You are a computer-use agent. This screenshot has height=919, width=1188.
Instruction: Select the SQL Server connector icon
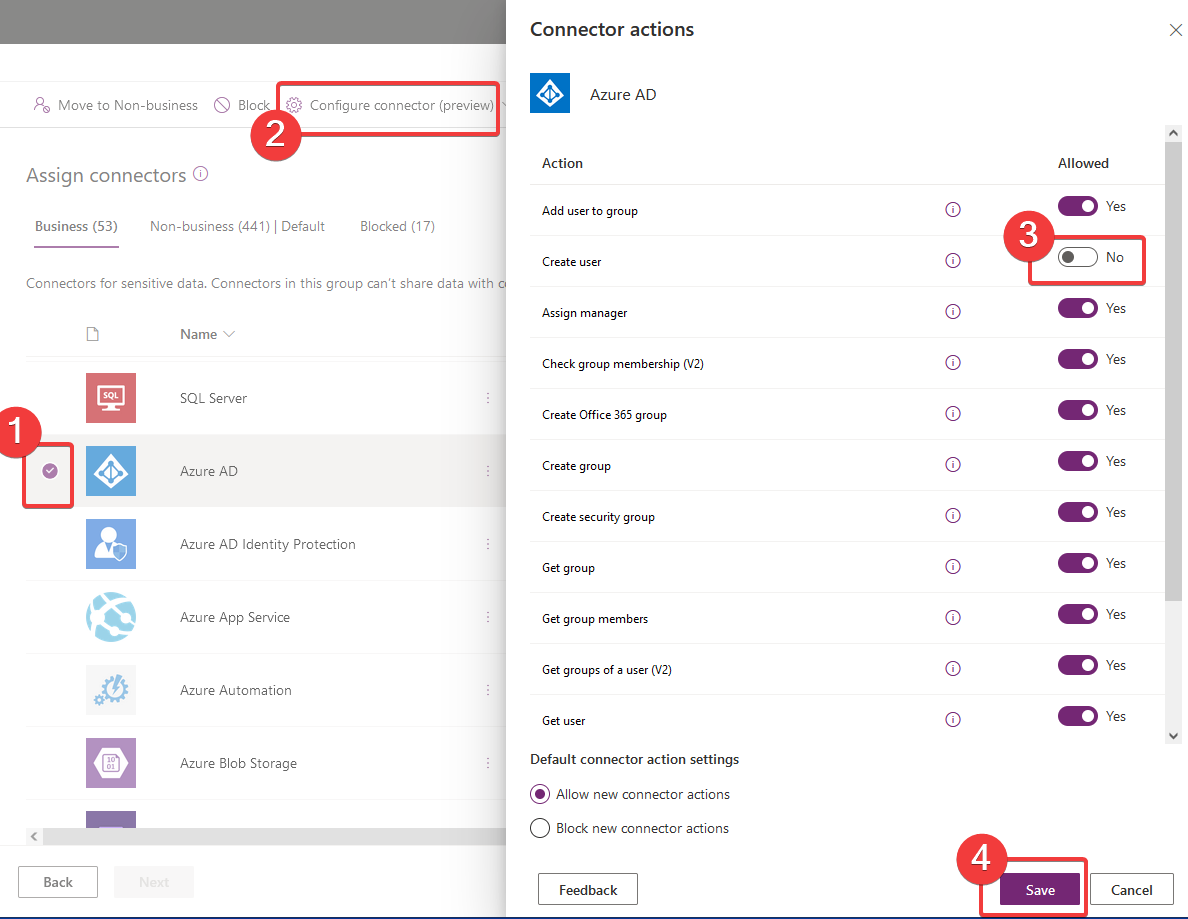point(110,397)
